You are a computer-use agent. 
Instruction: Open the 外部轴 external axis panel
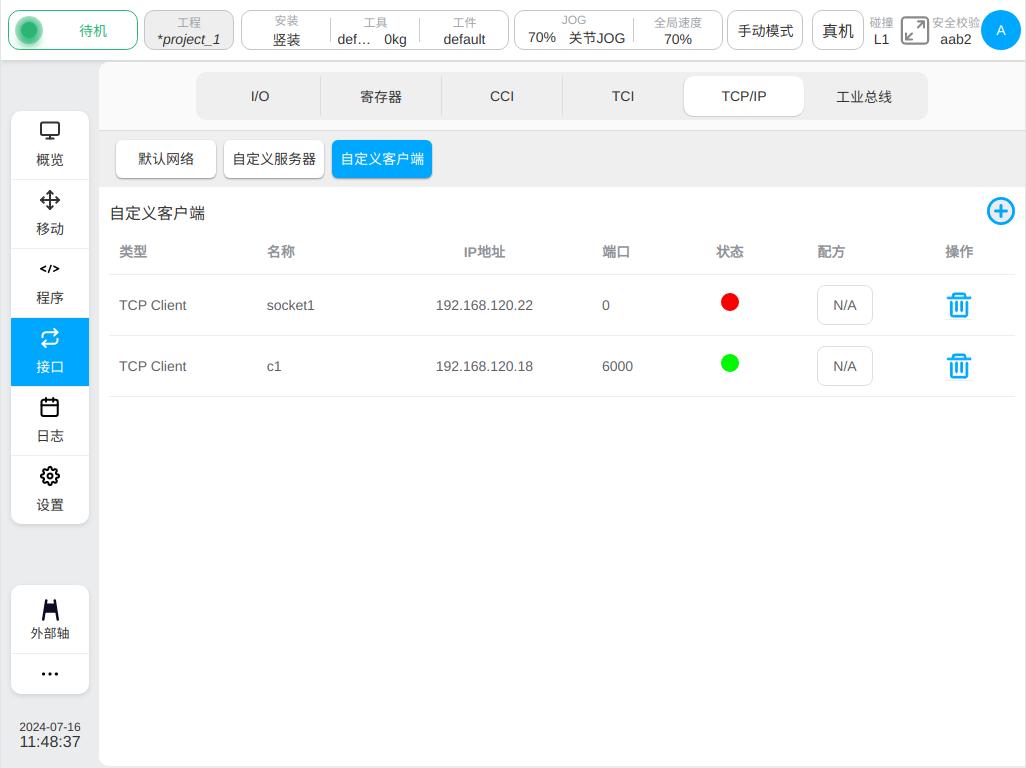coord(50,619)
